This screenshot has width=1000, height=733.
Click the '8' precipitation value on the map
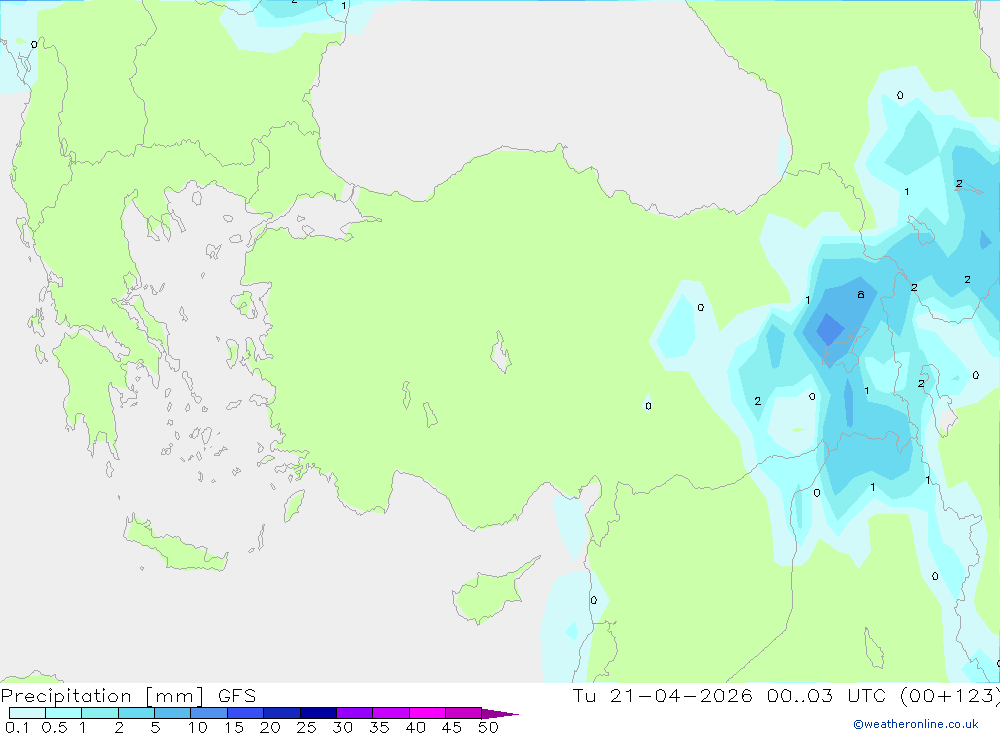[x=861, y=295]
